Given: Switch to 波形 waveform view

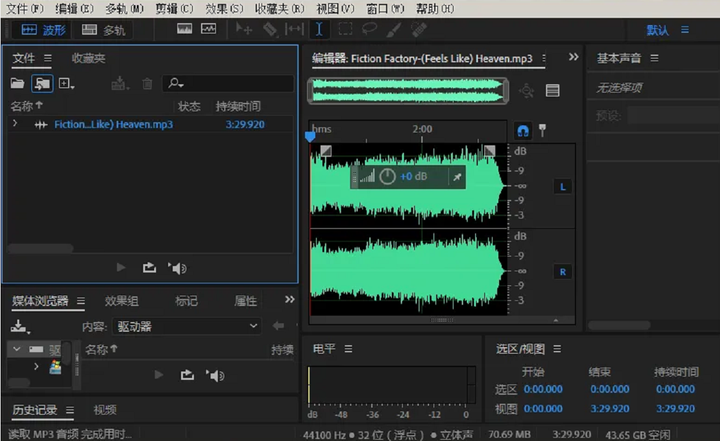Looking at the screenshot, I should tap(43, 30).
